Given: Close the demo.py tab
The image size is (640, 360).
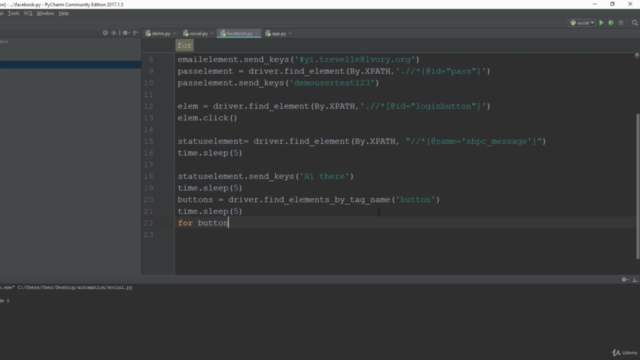Looking at the screenshot, I should 174,33.
